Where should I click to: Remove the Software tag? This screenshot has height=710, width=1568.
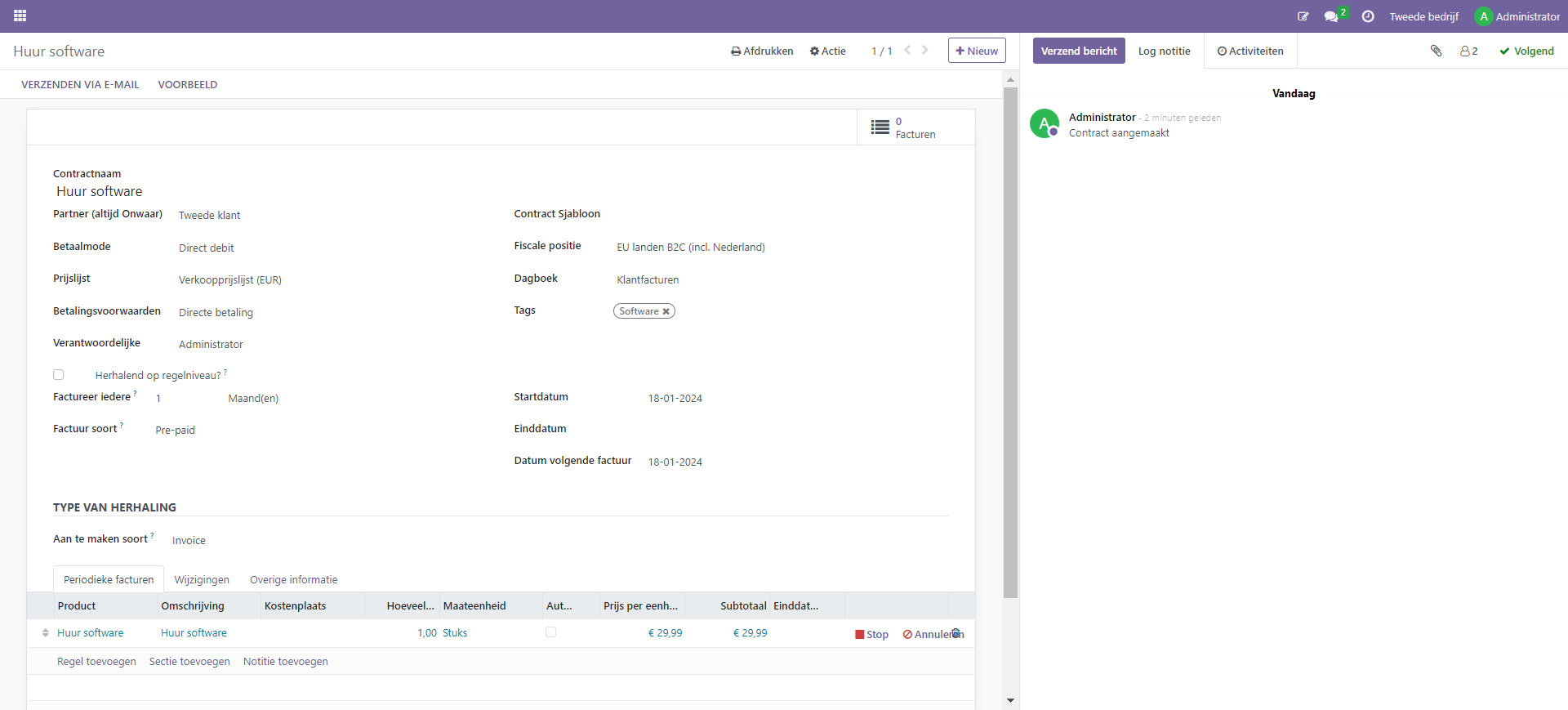pyautogui.click(x=666, y=311)
